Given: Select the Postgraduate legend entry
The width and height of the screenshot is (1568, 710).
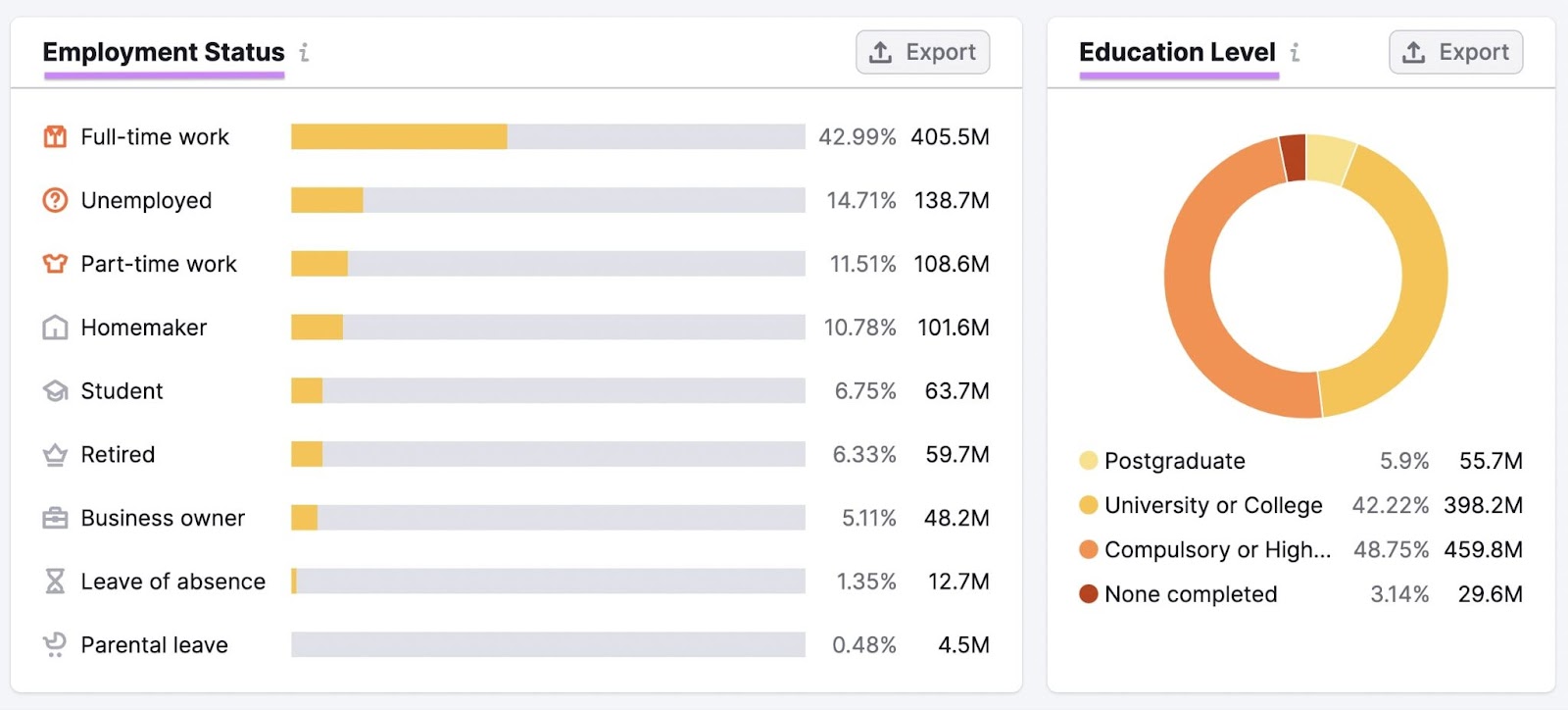Looking at the screenshot, I should pyautogui.click(x=1175, y=461).
